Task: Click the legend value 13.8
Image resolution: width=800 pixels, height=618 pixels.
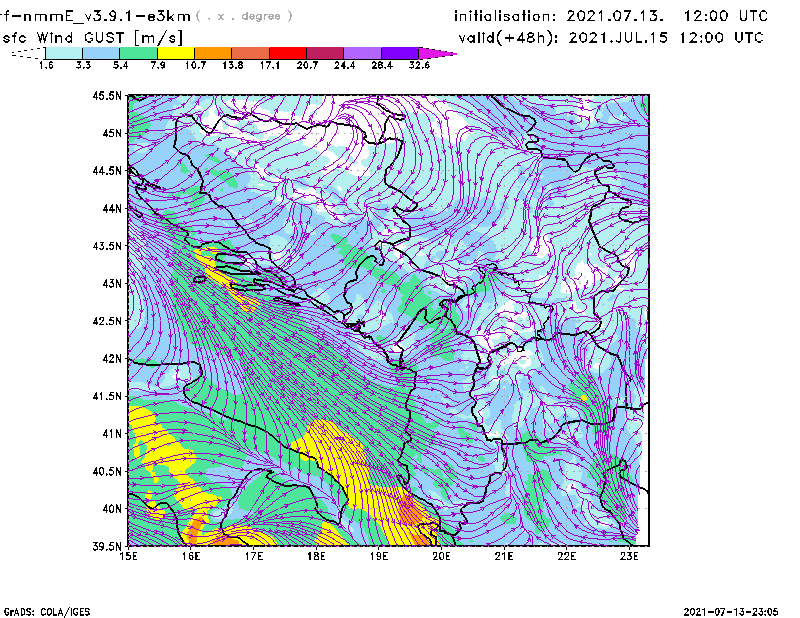Action: (233, 65)
